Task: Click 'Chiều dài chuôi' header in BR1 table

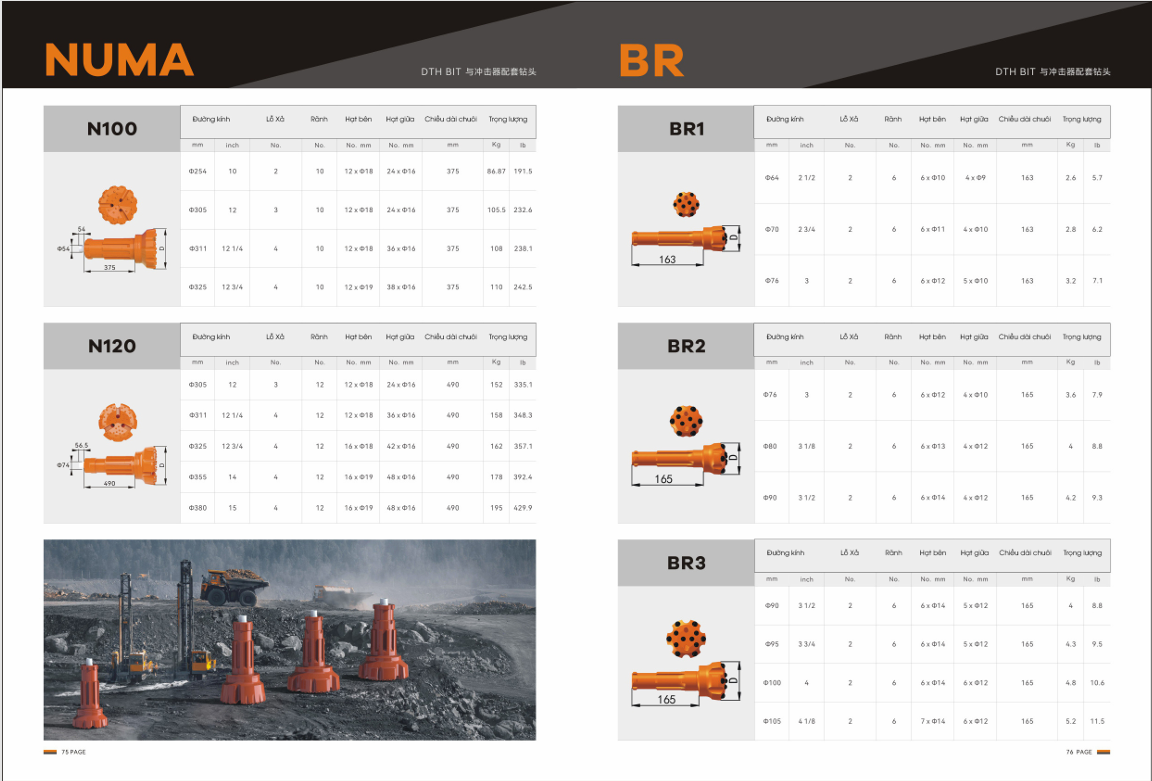Action: [1024, 119]
